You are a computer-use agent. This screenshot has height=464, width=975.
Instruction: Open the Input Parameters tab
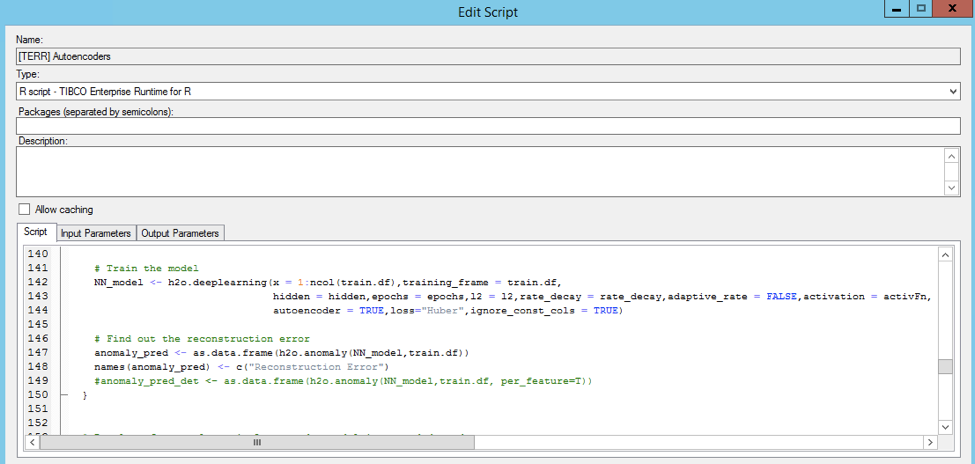[x=96, y=233]
